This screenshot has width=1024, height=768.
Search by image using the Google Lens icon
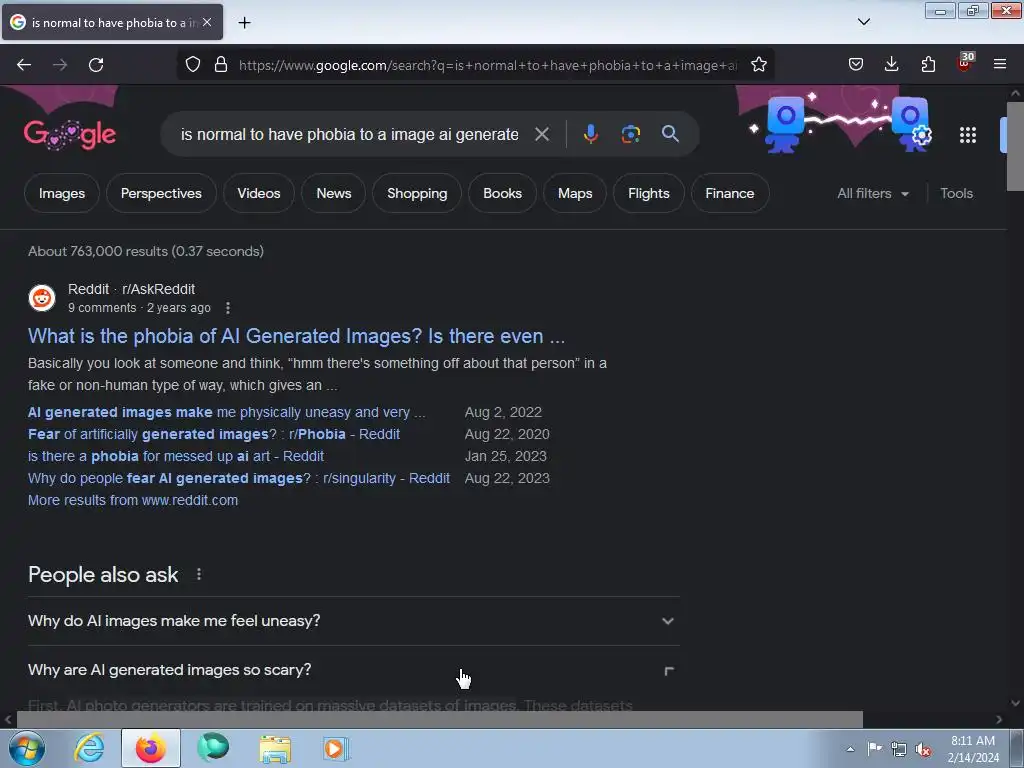pyautogui.click(x=630, y=135)
